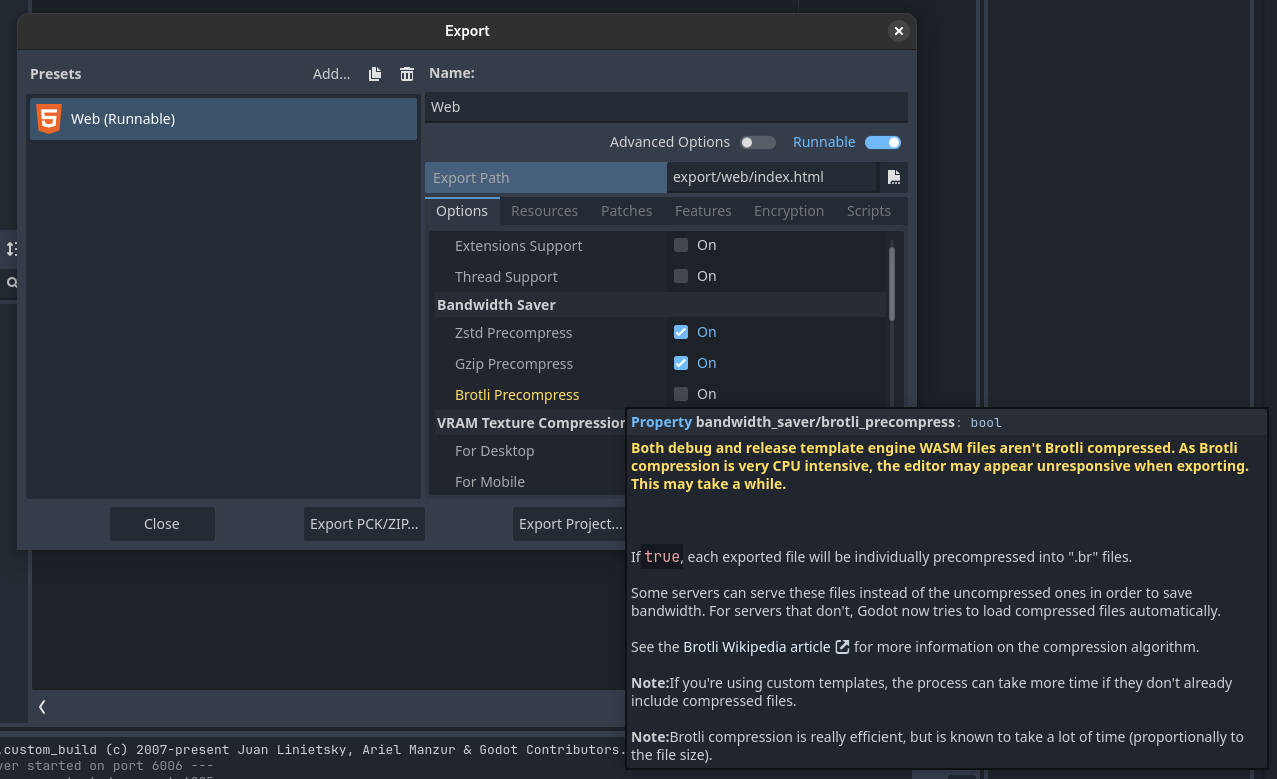Image resolution: width=1277 pixels, height=779 pixels.
Task: Click the Runnable label text
Action: [824, 142]
